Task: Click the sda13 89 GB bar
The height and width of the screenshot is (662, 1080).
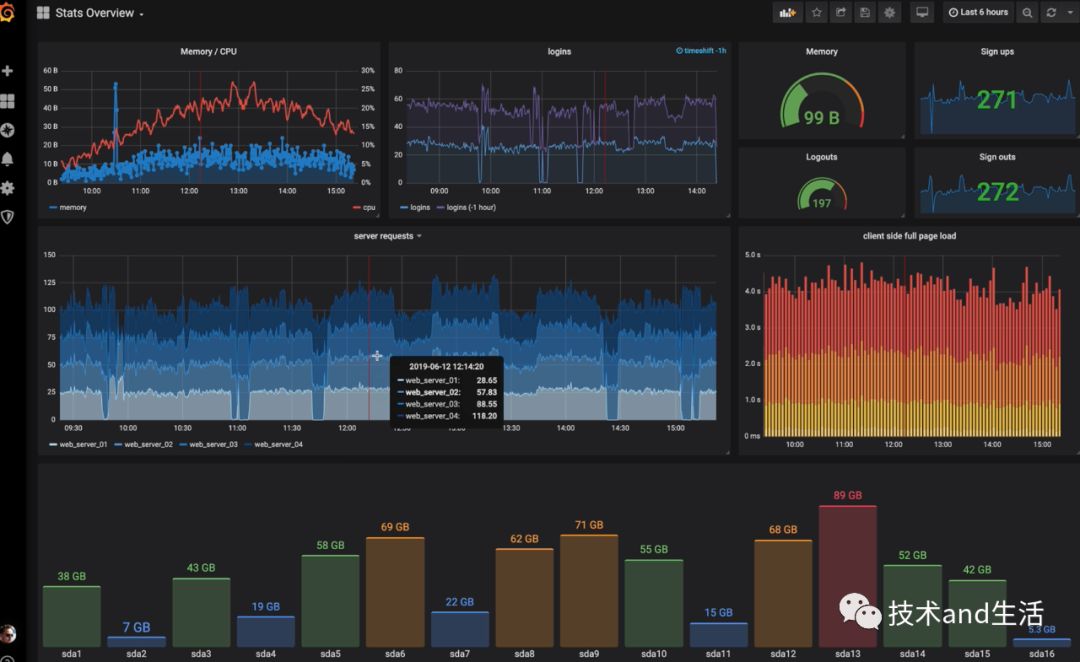Action: click(848, 576)
